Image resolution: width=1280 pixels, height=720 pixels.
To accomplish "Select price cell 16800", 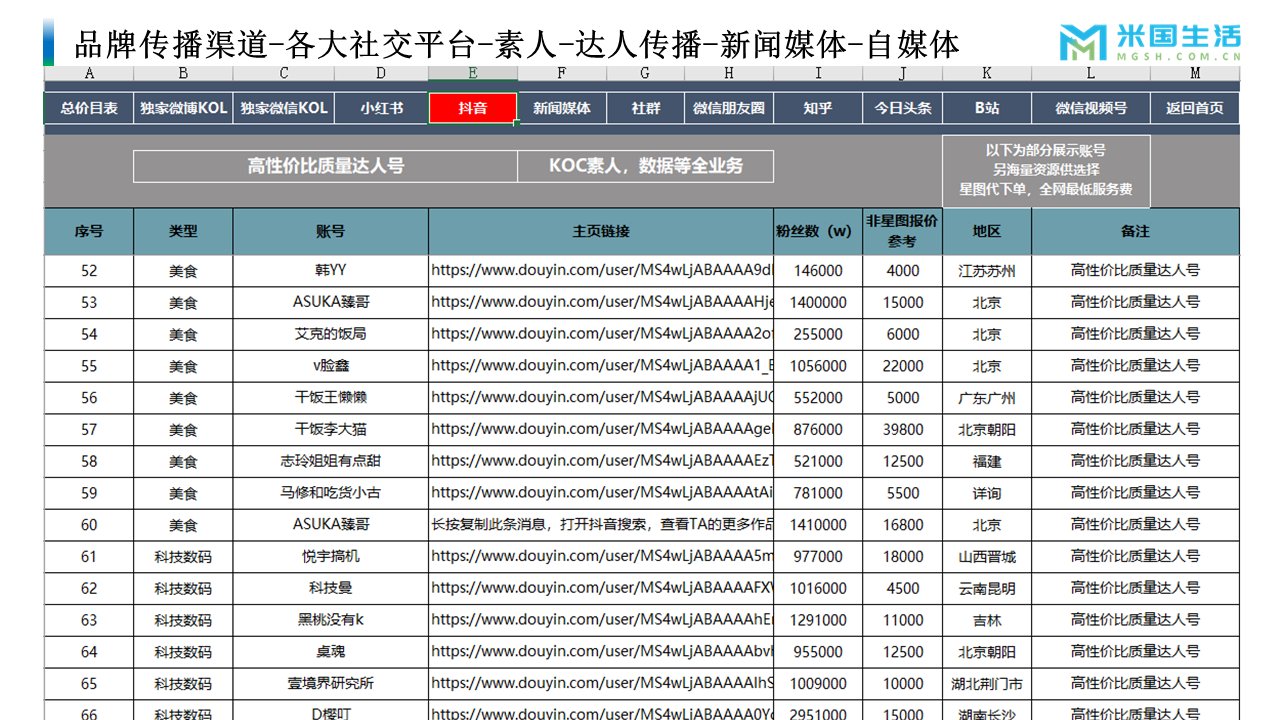I will [x=902, y=524].
